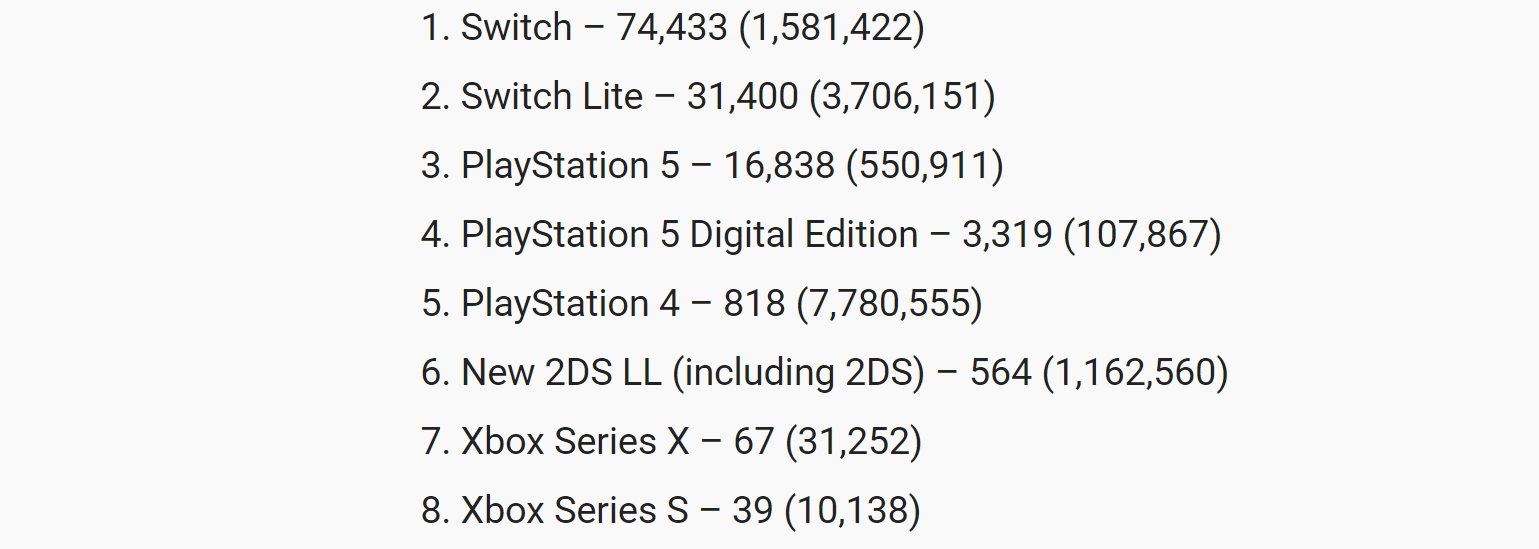The width and height of the screenshot is (1539, 549).
Task: Select the 7,780,555 PlayStation 4 total
Action: point(889,304)
